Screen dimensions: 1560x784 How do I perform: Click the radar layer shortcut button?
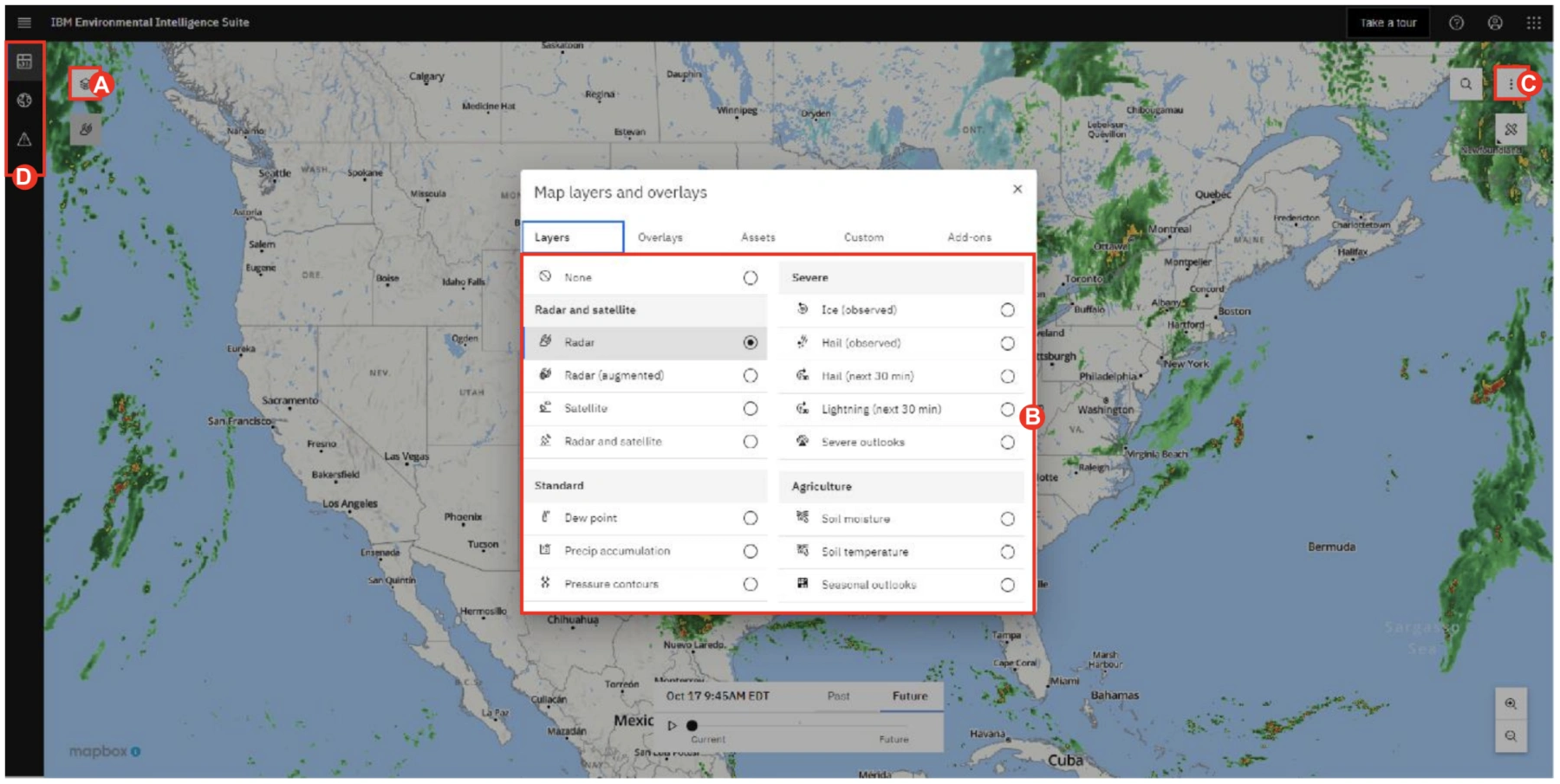85,130
